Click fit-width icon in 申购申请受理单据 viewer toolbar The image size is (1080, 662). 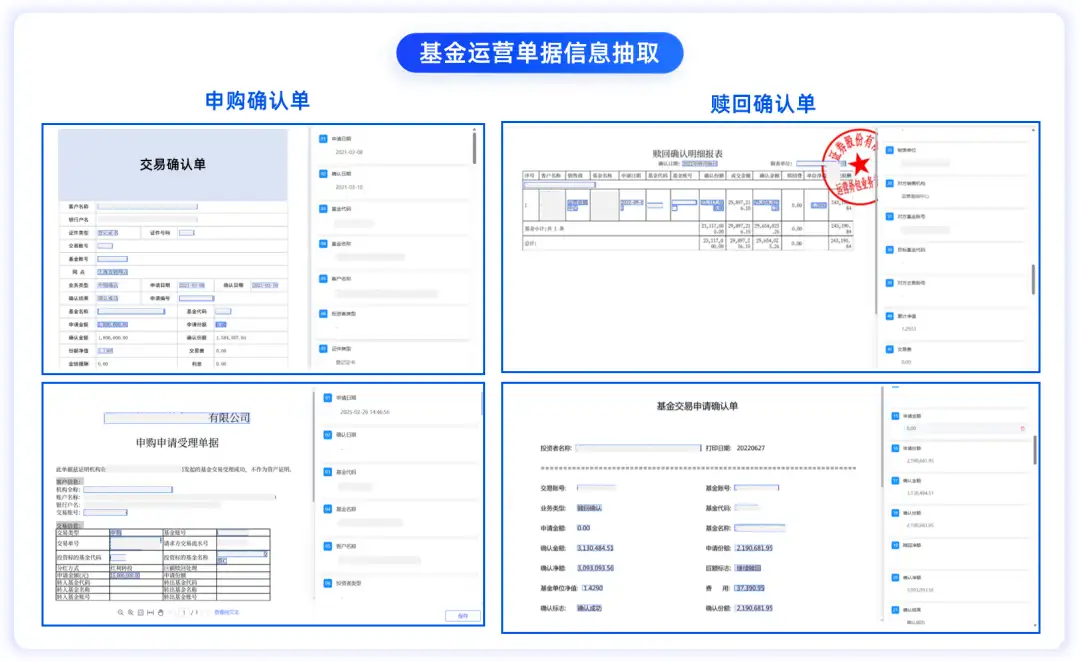[150, 612]
